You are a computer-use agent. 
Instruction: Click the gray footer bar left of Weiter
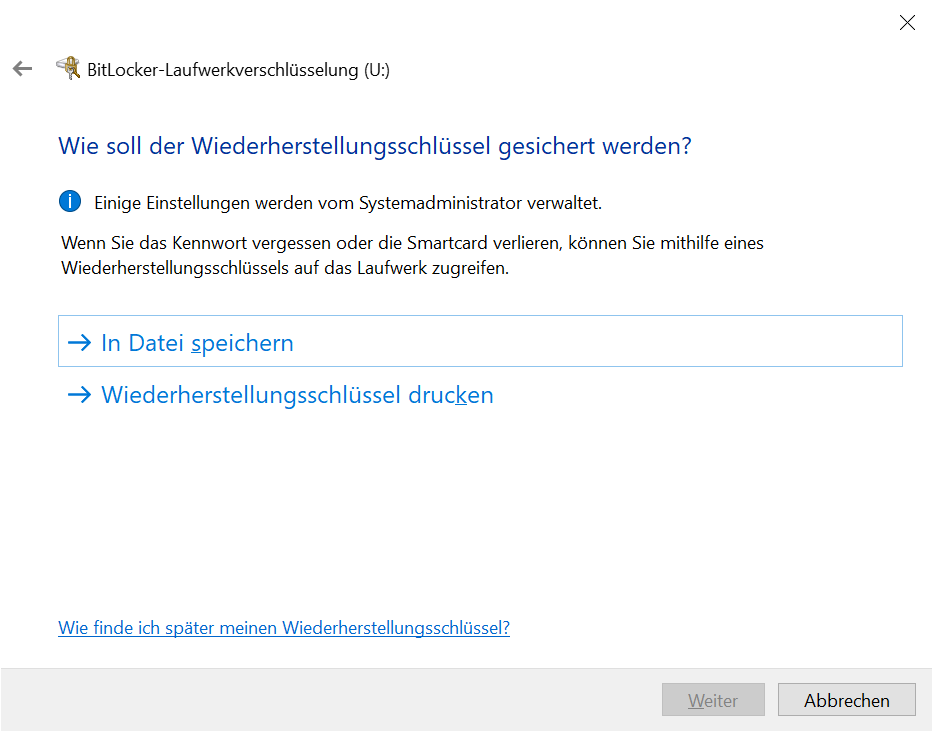click(x=330, y=700)
